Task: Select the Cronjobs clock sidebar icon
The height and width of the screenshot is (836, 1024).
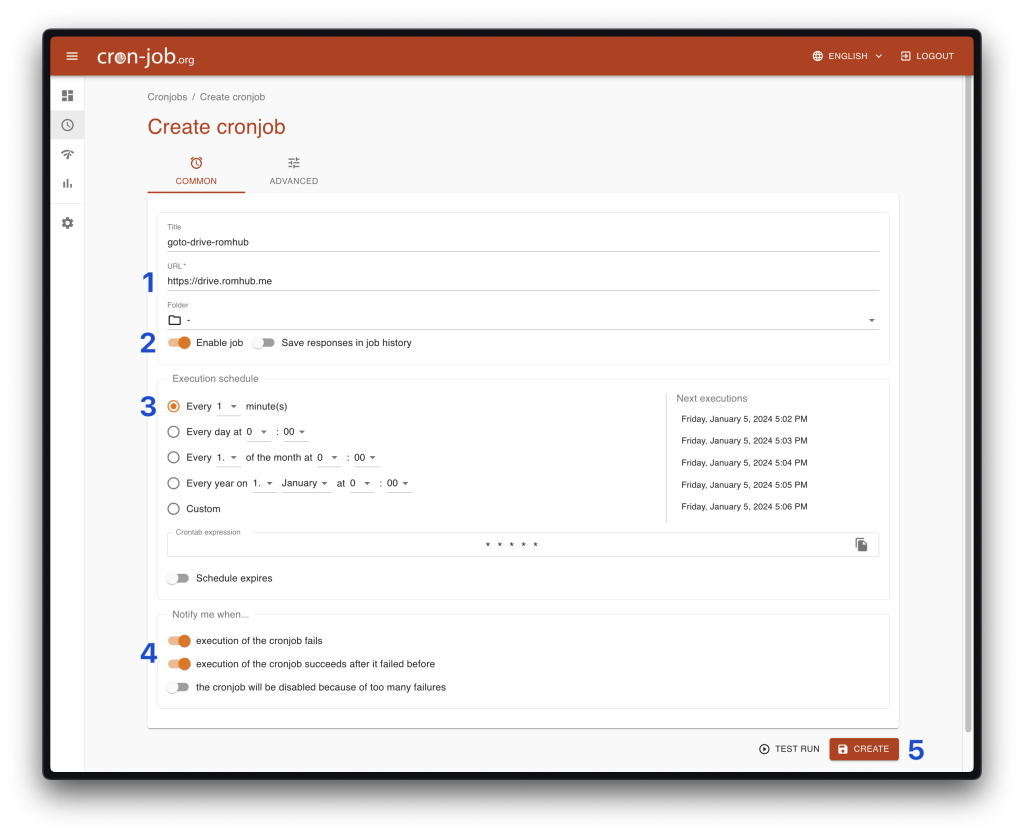Action: [x=67, y=125]
